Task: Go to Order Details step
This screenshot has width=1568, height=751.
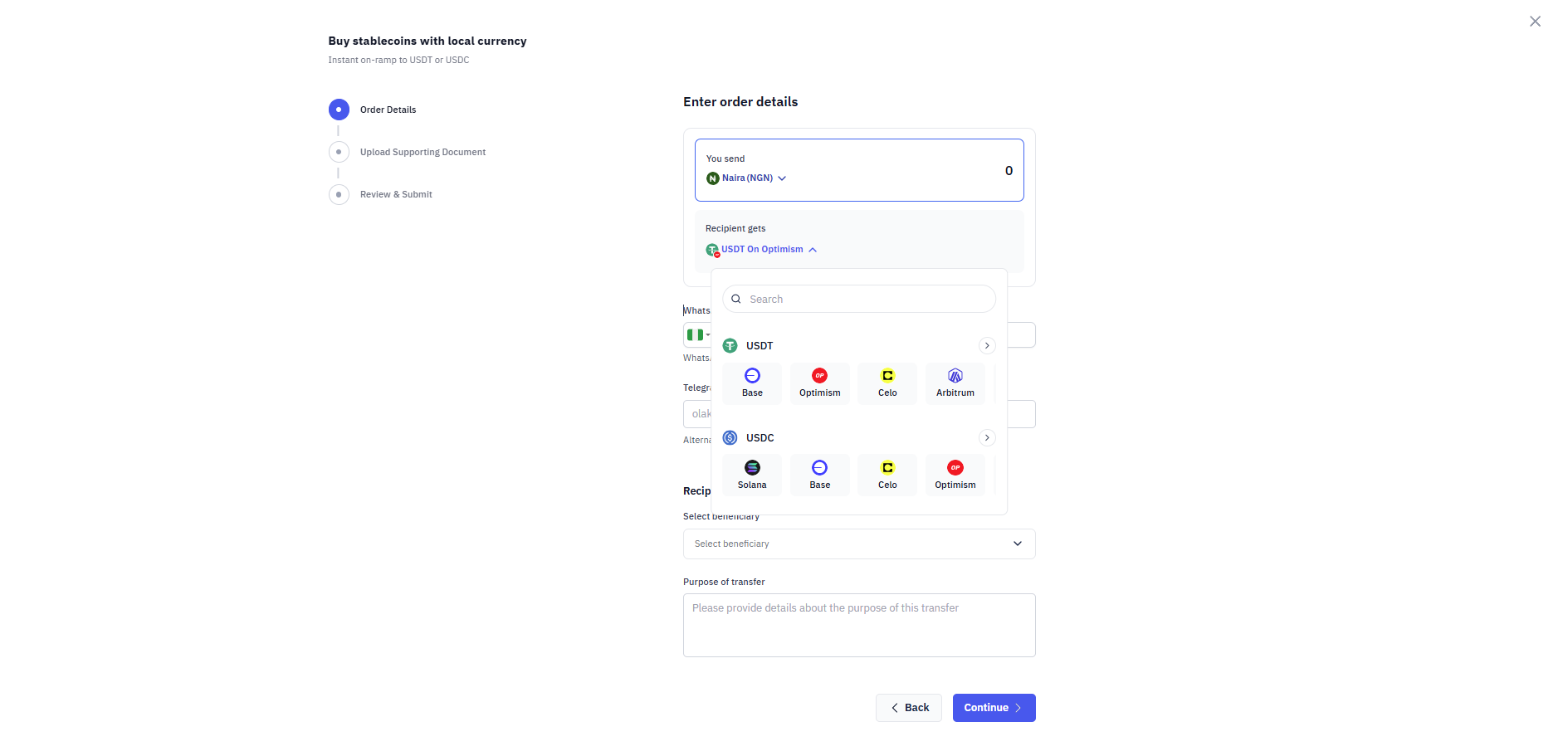Action: pos(373,110)
